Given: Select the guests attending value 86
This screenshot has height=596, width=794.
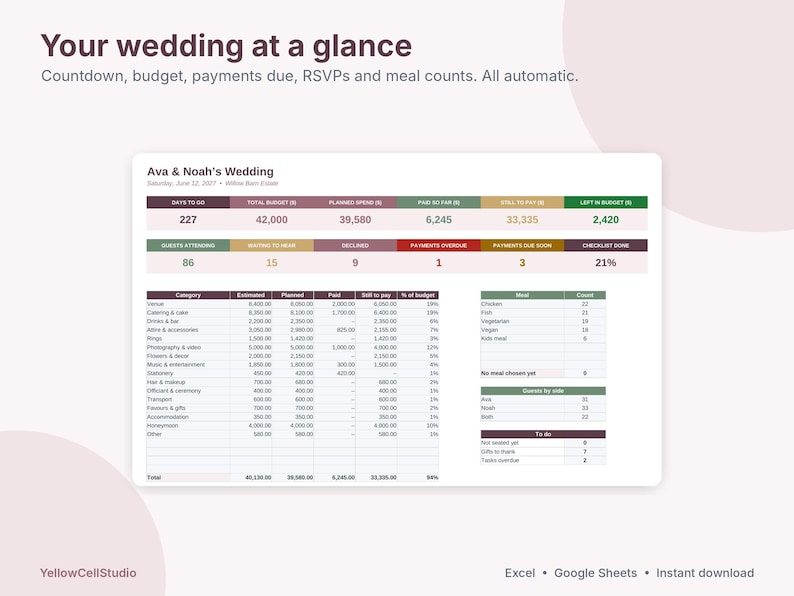Looking at the screenshot, I should (188, 263).
